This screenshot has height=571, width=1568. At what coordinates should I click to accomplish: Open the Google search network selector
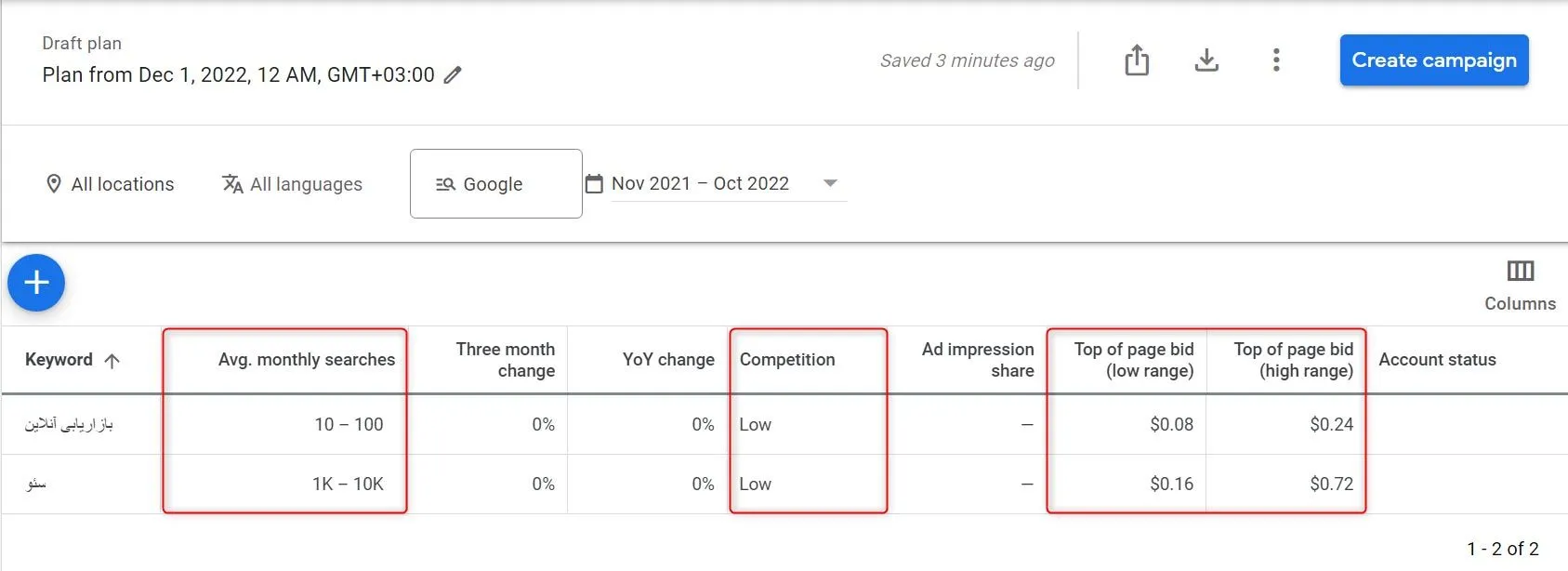click(x=496, y=184)
